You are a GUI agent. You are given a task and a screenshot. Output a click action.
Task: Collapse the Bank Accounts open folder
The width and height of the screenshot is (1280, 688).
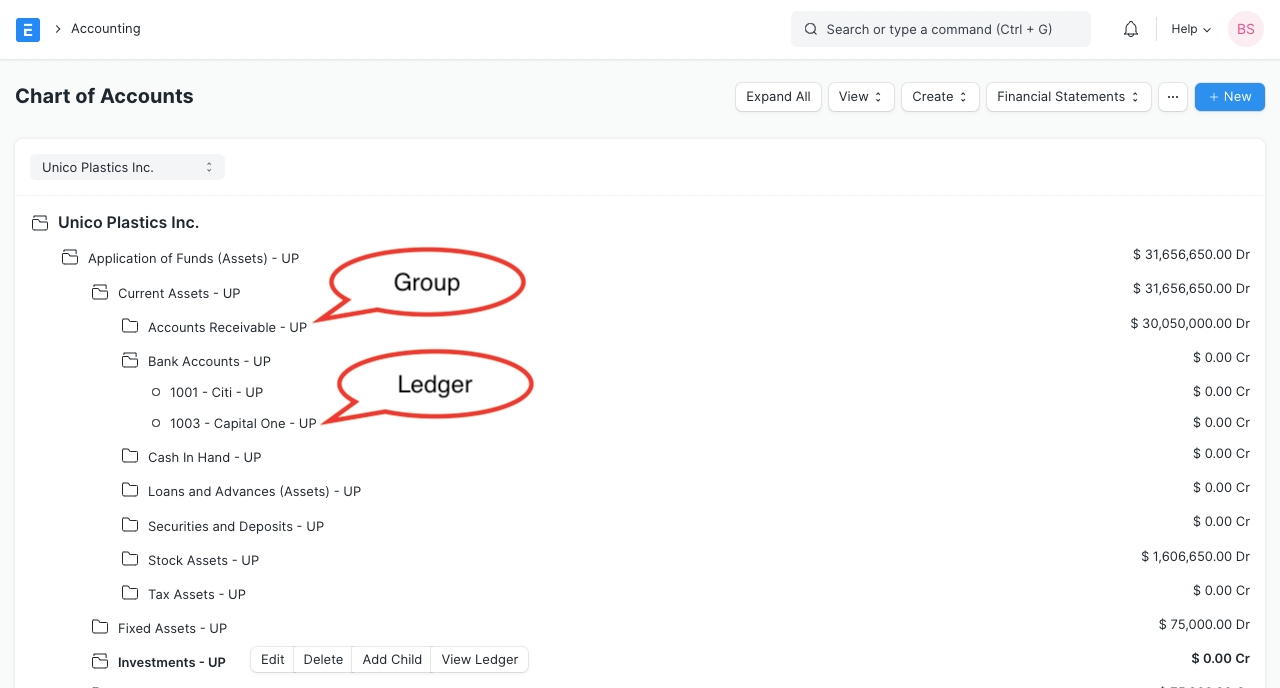(130, 361)
